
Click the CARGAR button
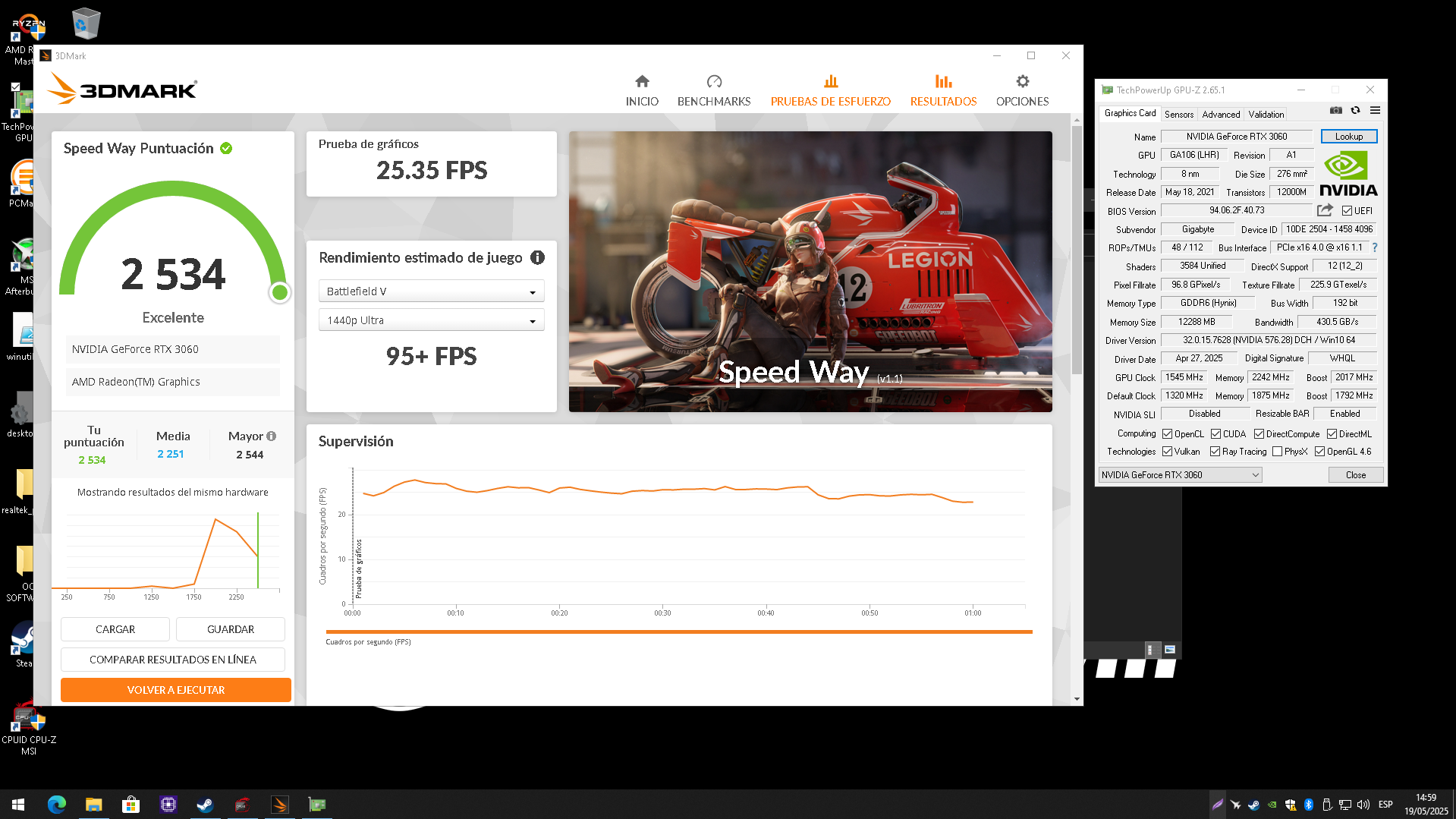tap(115, 629)
